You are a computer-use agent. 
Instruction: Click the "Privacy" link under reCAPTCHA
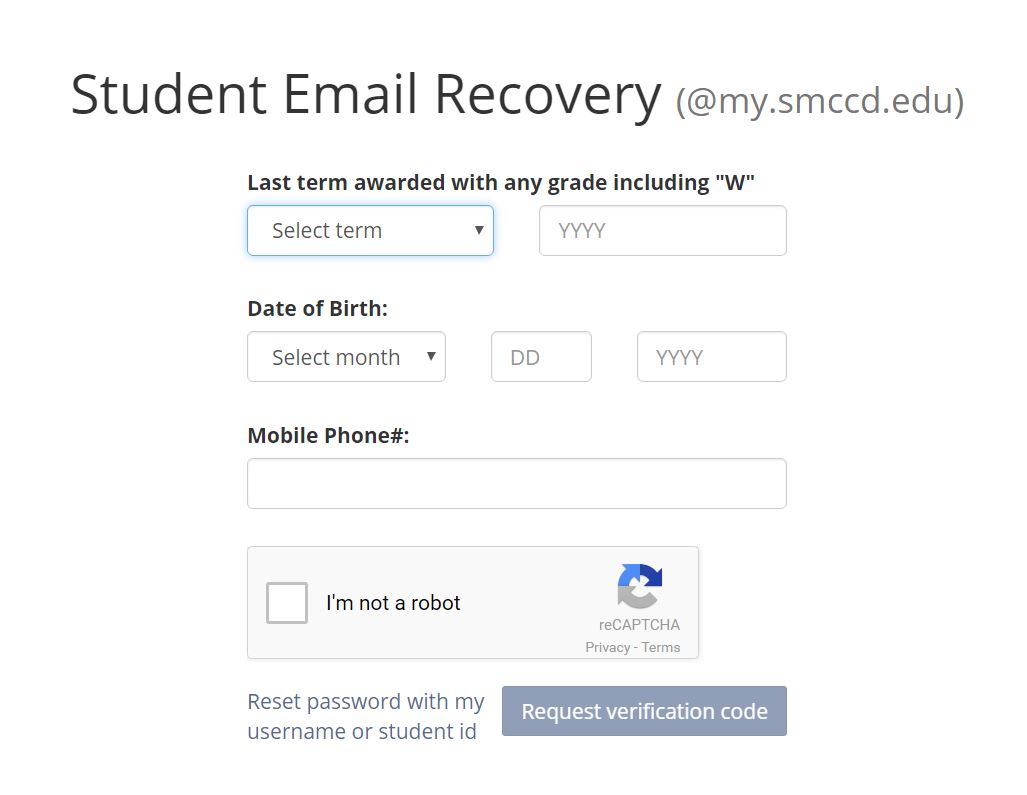click(607, 647)
